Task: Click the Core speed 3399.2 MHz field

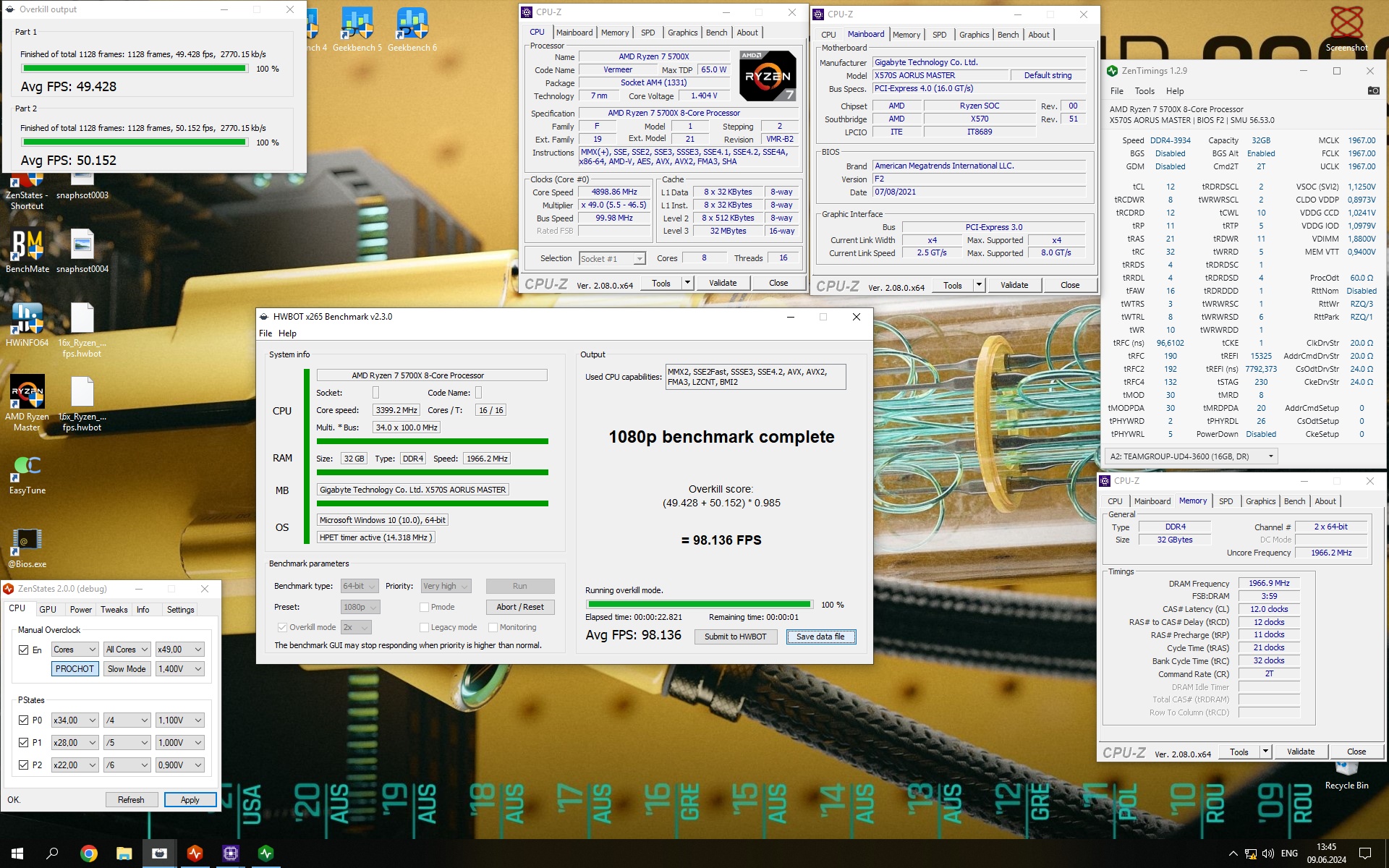Action: click(x=396, y=410)
